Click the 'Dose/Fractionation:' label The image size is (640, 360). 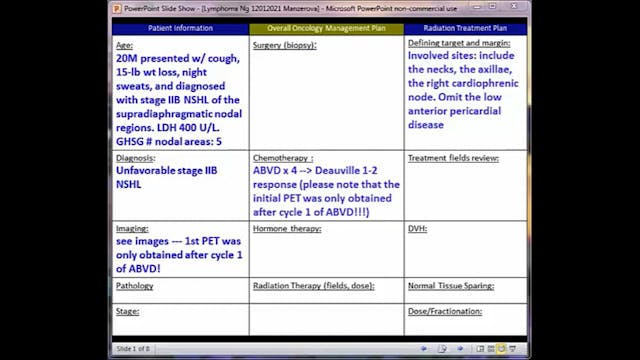click(x=445, y=311)
